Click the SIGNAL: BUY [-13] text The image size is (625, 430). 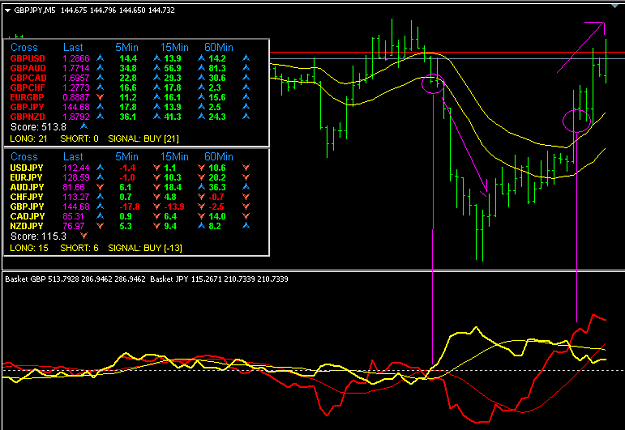(x=145, y=248)
